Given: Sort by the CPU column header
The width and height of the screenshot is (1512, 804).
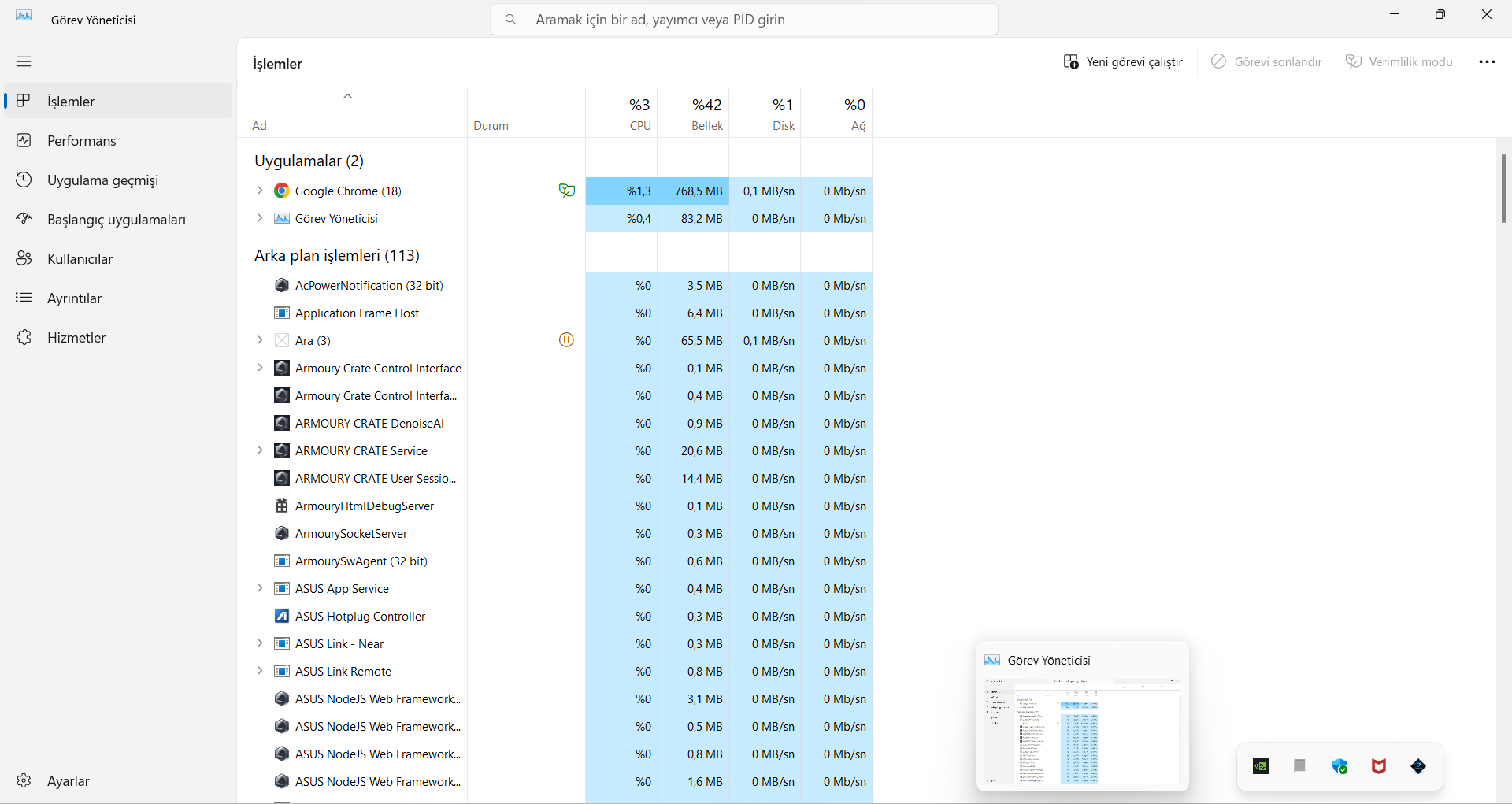Looking at the screenshot, I should pos(621,113).
